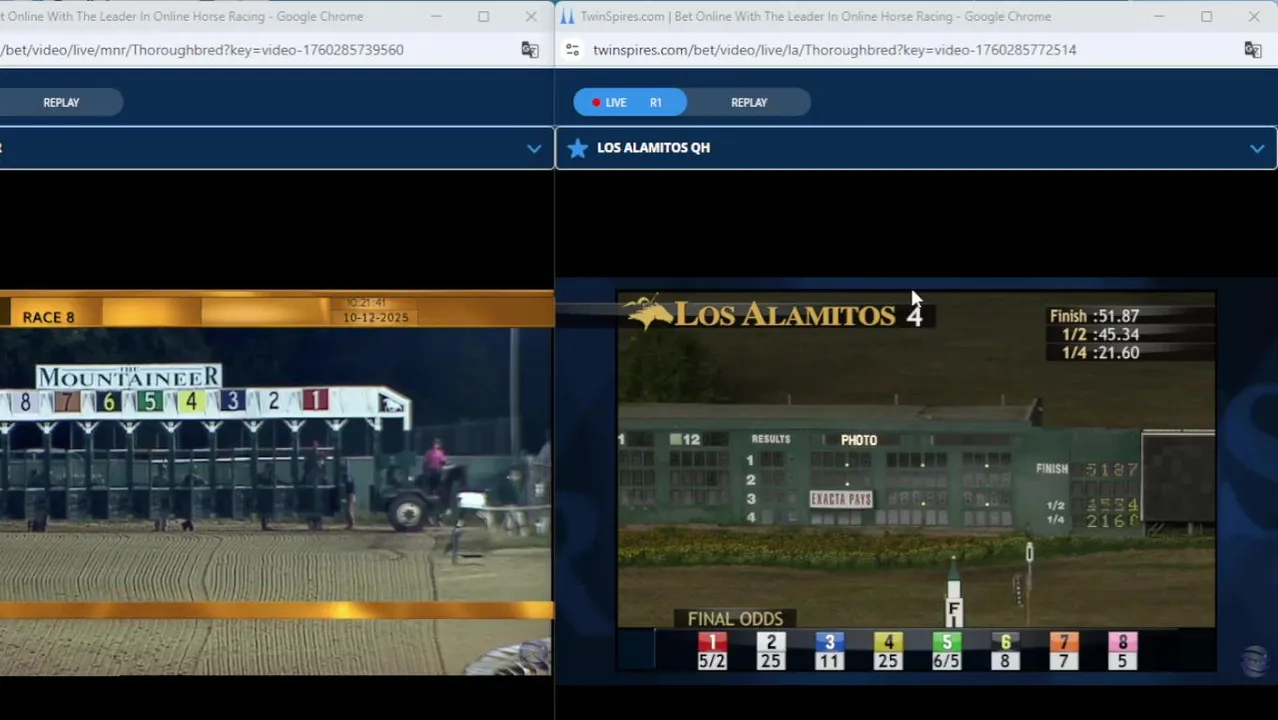Minimize the left Chrome window

click(436, 16)
